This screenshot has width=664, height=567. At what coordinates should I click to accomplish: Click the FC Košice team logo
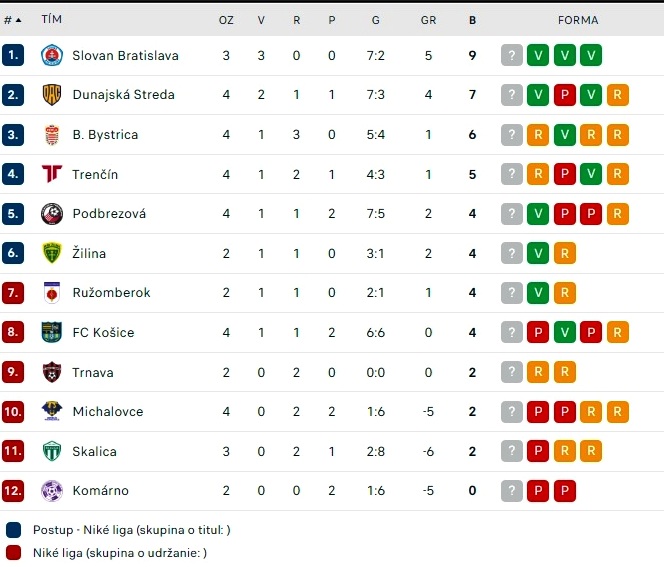[x=52, y=332]
